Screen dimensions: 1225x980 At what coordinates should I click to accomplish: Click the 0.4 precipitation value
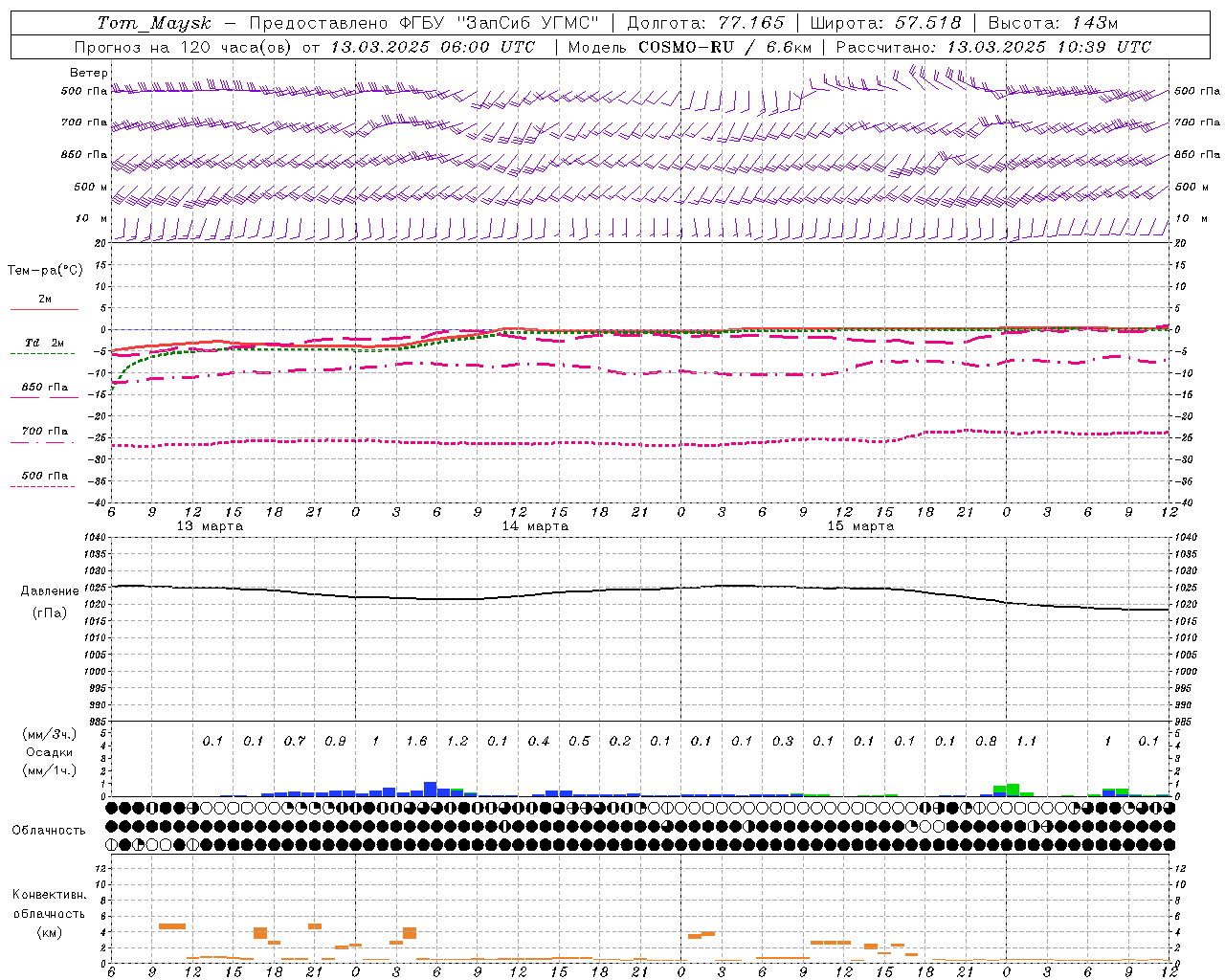[x=539, y=742]
